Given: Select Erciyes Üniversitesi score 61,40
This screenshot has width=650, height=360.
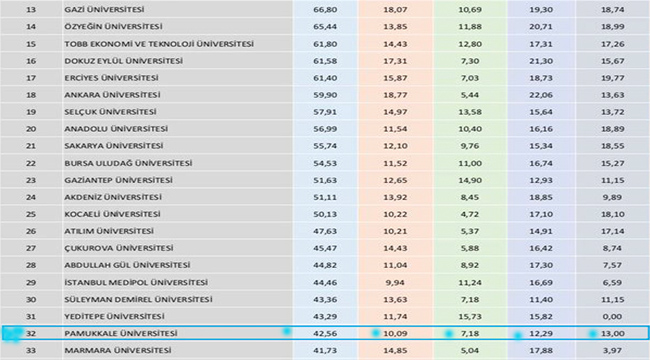Looking at the screenshot, I should pyautogui.click(x=325, y=78).
